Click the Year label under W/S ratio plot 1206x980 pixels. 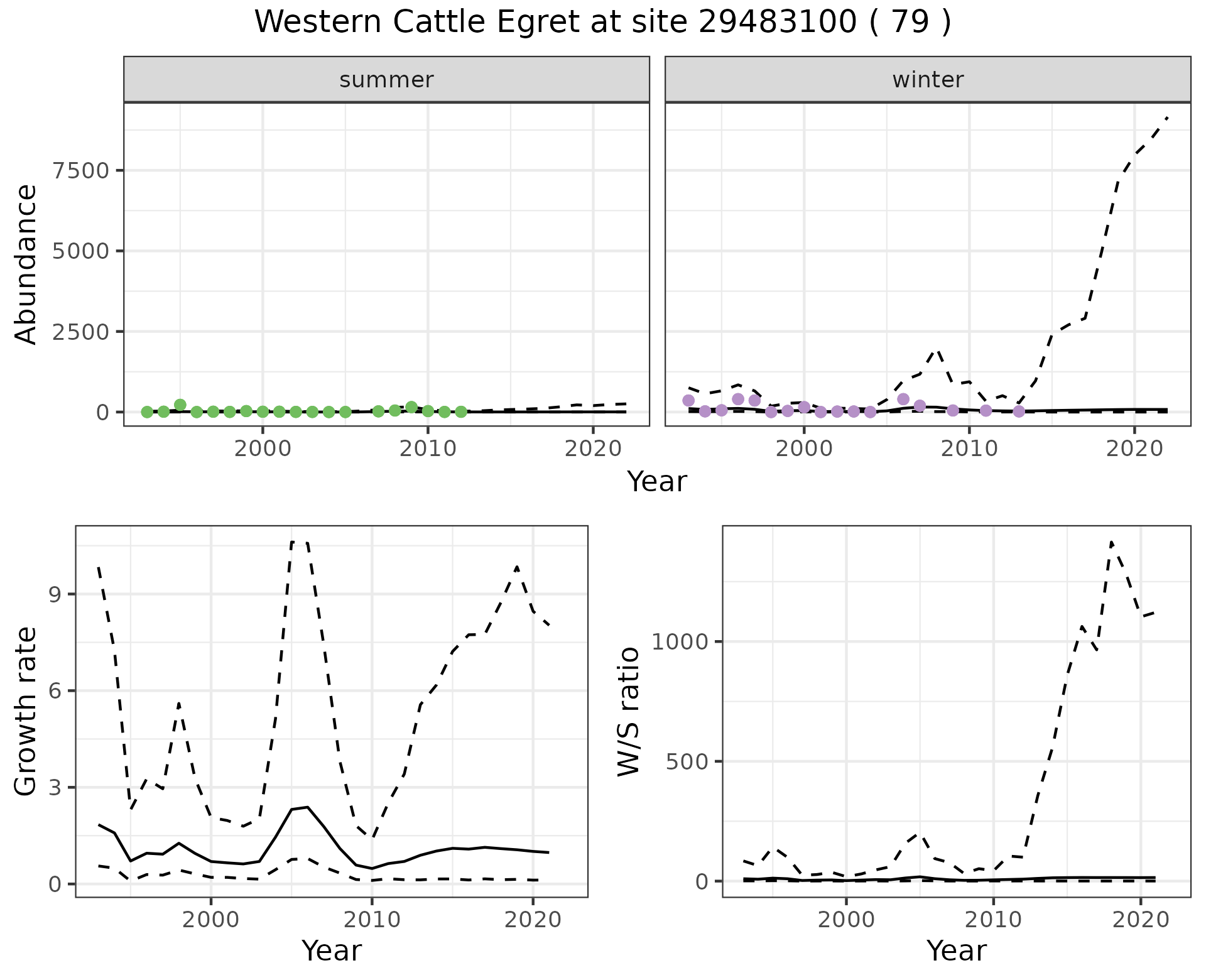coord(956,950)
